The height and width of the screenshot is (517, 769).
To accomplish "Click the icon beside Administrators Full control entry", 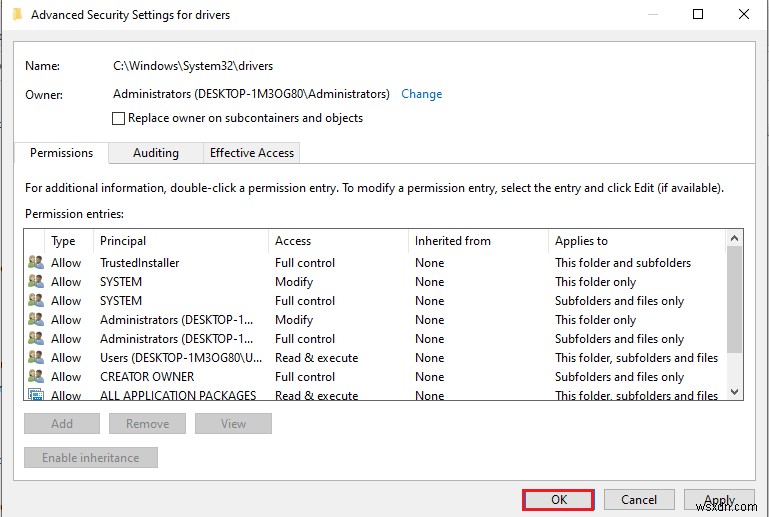I will click(36, 338).
